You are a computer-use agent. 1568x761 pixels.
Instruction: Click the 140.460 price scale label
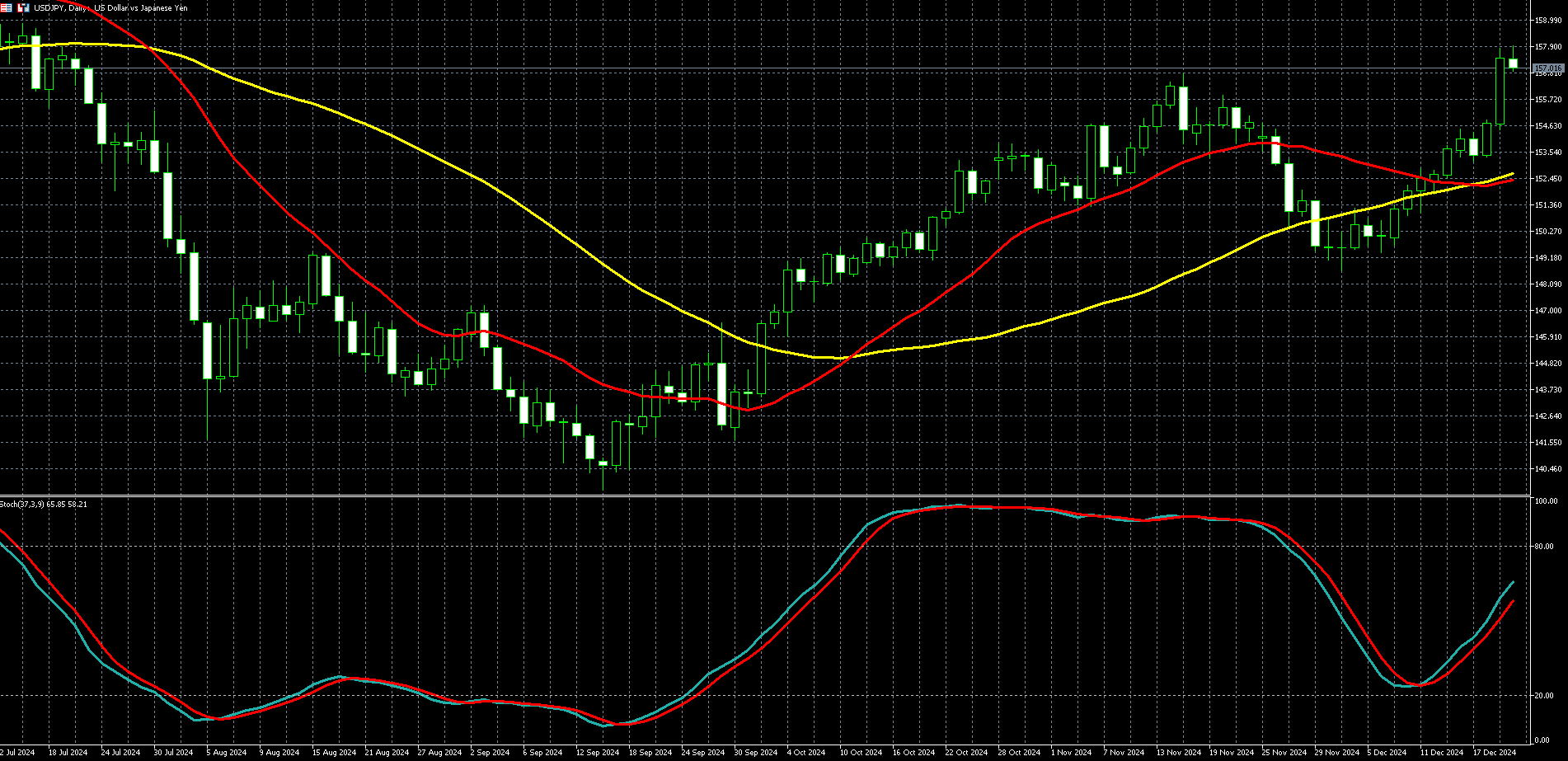(x=1547, y=469)
